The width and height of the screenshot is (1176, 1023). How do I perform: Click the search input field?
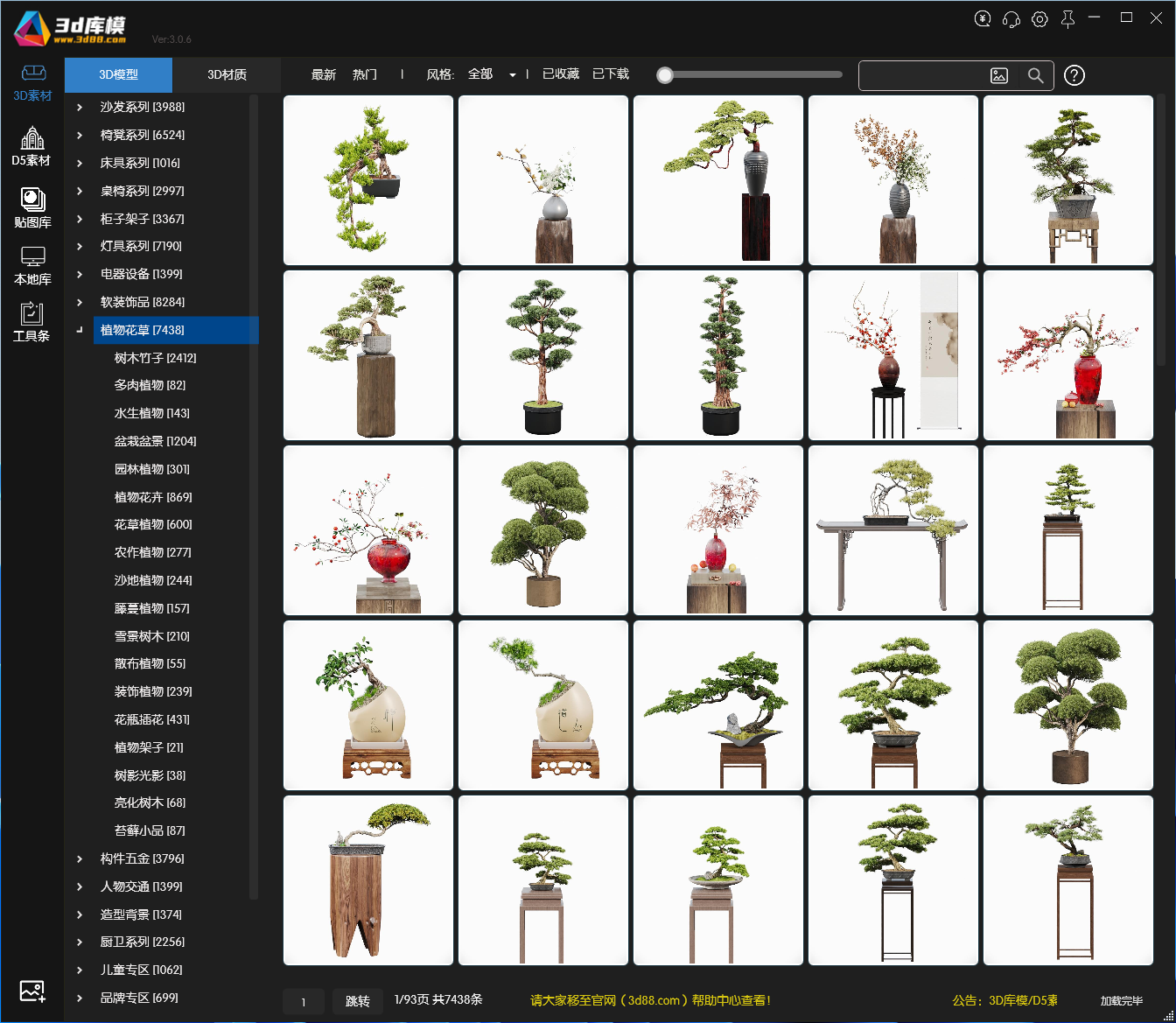pyautogui.click(x=923, y=76)
